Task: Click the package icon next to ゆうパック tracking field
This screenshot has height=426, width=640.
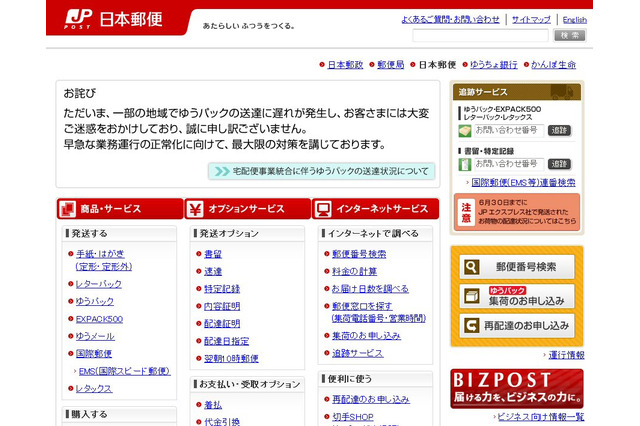Action: 464,131
